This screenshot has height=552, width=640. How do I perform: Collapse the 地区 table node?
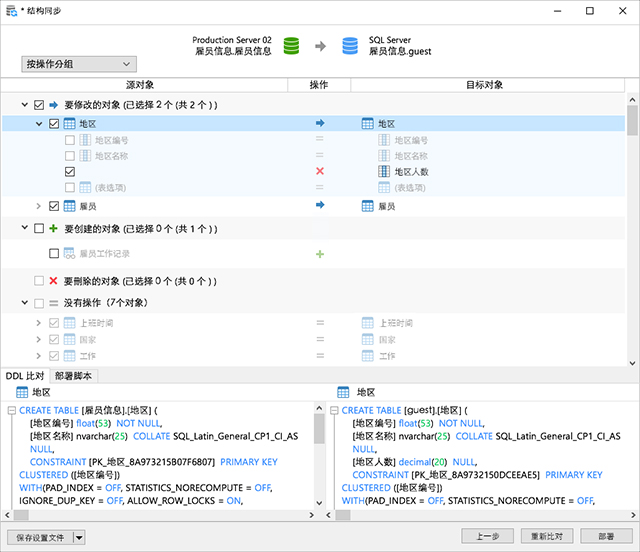[x=39, y=124]
